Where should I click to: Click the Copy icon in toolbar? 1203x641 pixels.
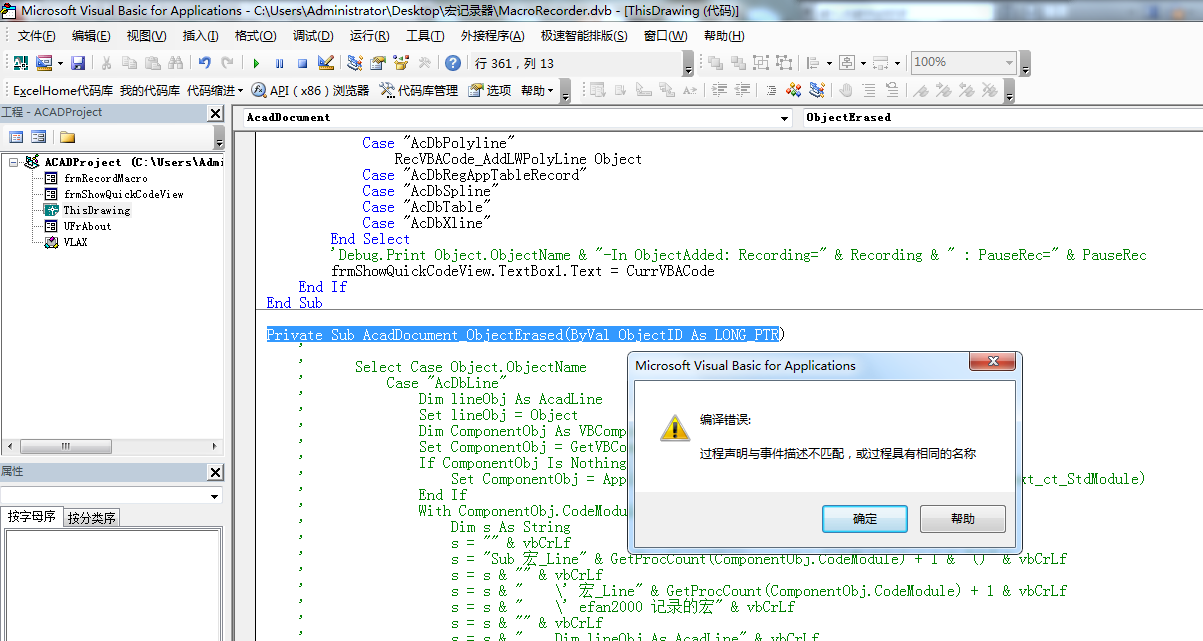pyautogui.click(x=130, y=62)
